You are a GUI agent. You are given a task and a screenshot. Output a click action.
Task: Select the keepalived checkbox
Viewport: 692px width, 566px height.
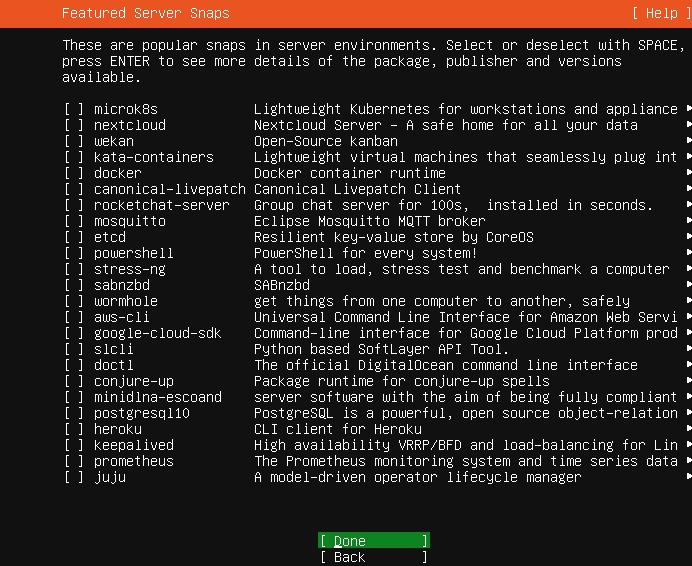[74, 445]
